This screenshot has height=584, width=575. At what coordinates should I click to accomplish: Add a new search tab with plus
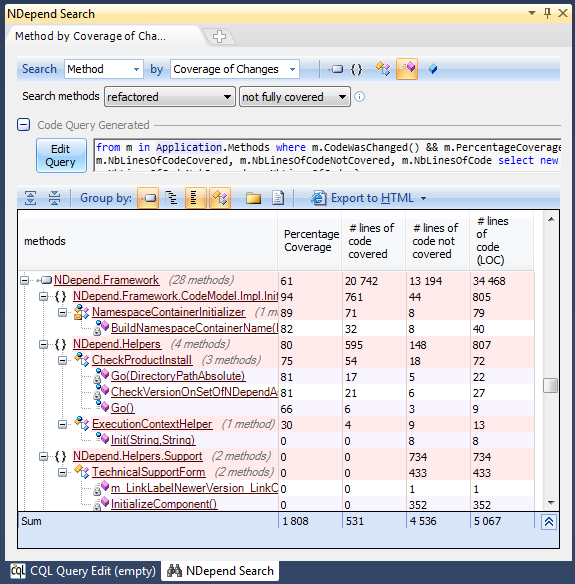tap(219, 36)
